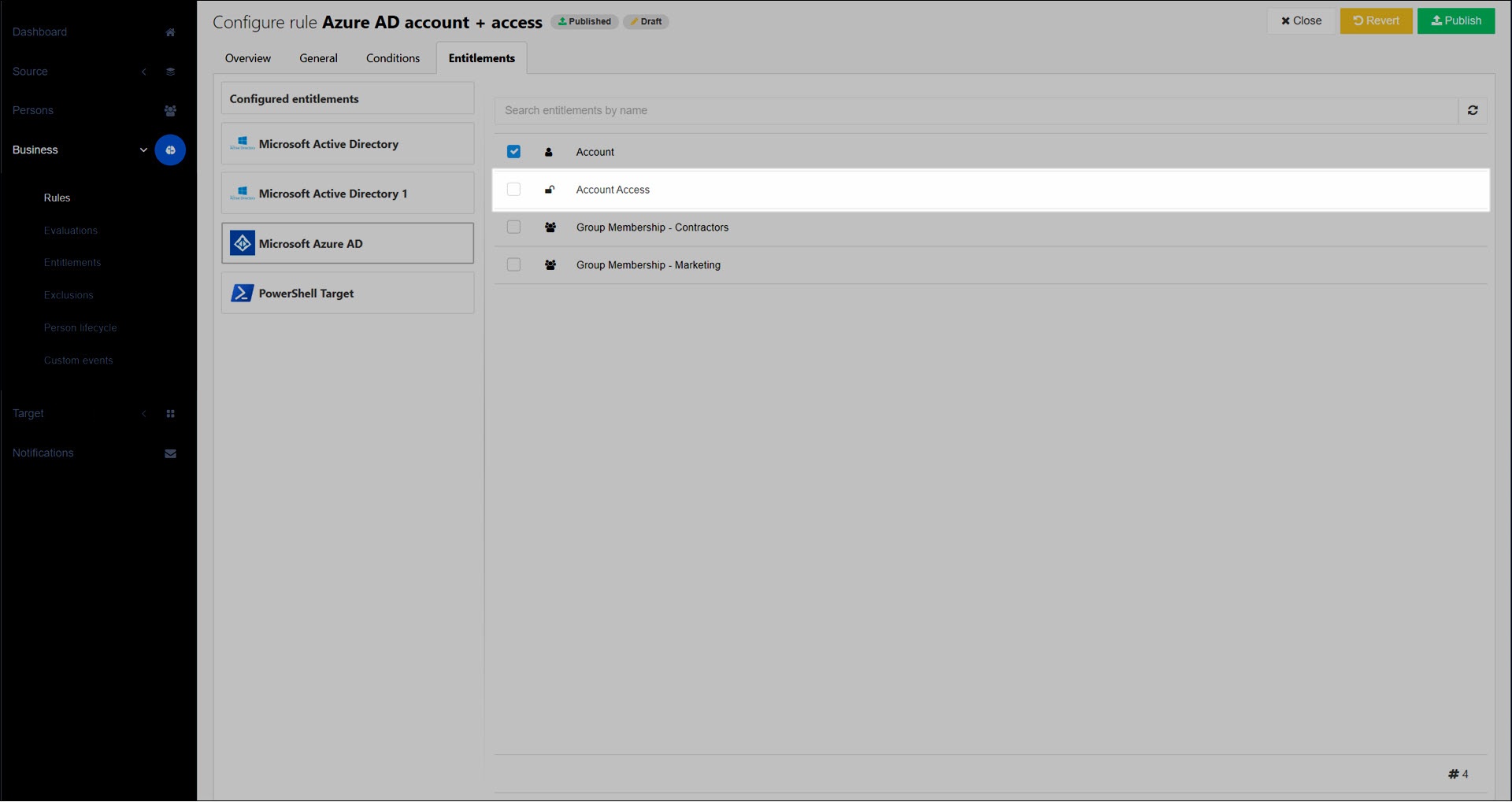Select Microsoft Active Directory 1 target
The image size is (1512, 802).
pos(347,194)
